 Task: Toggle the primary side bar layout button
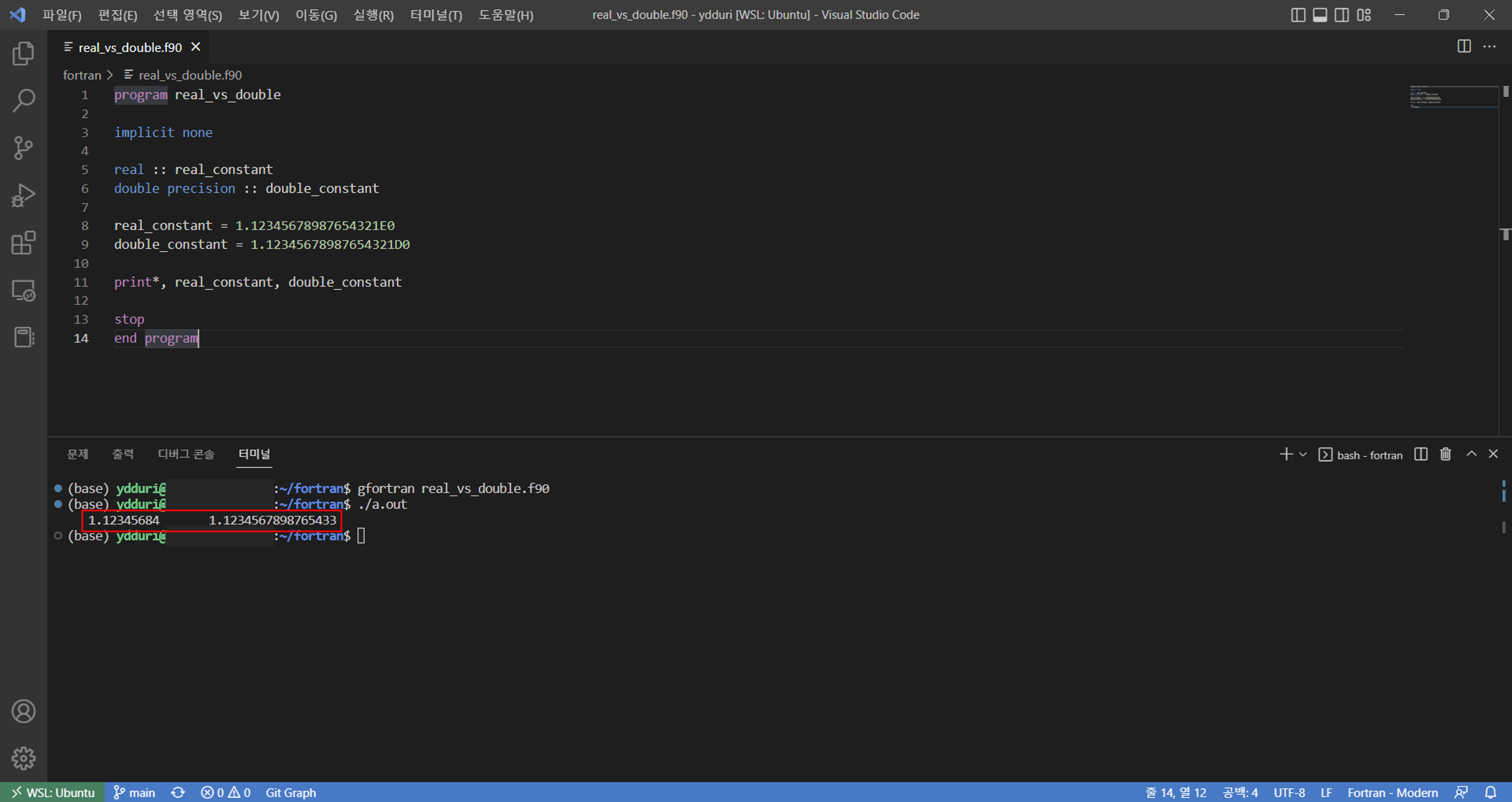point(1298,15)
